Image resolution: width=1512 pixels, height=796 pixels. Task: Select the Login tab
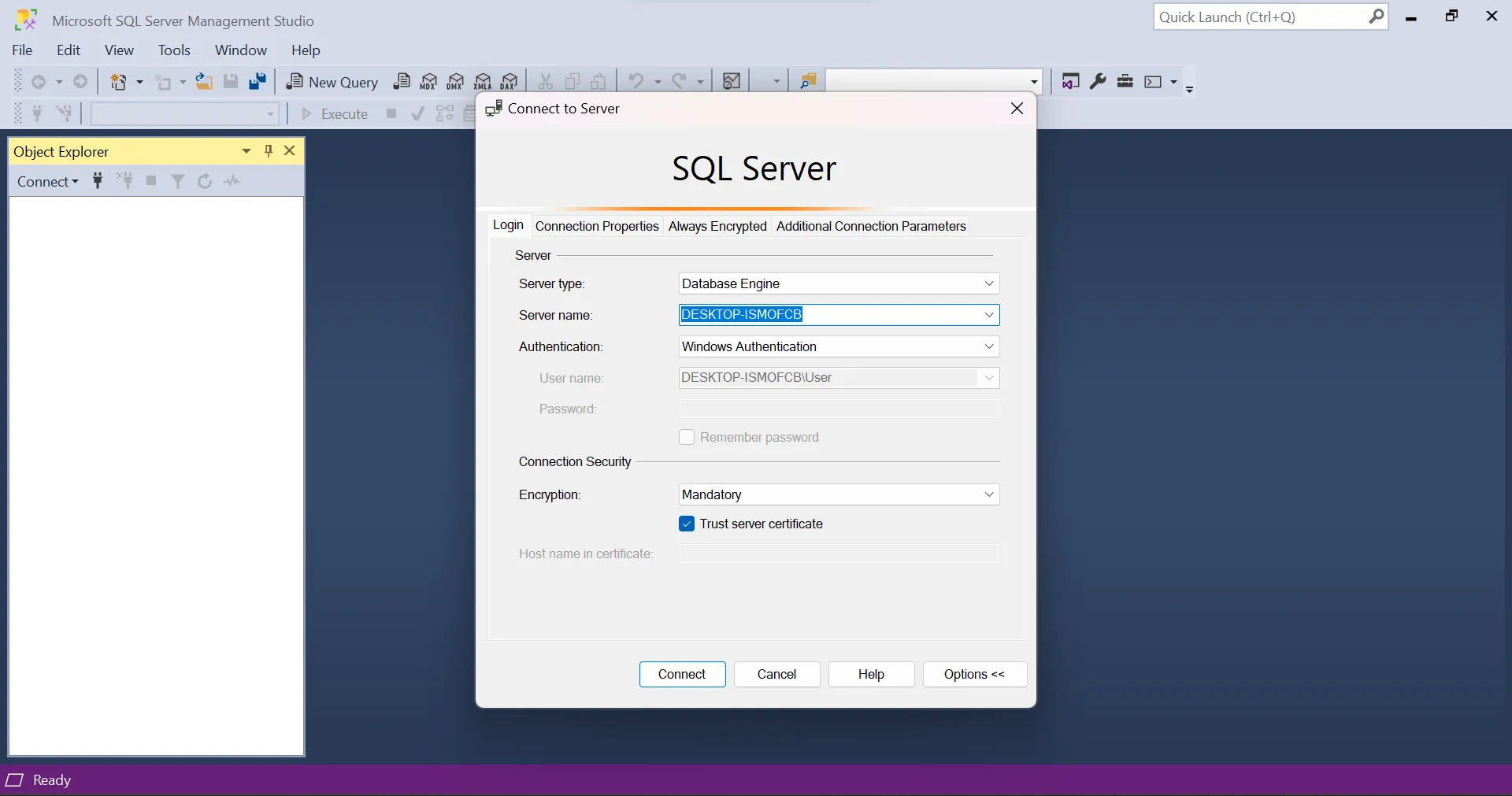pos(508,225)
